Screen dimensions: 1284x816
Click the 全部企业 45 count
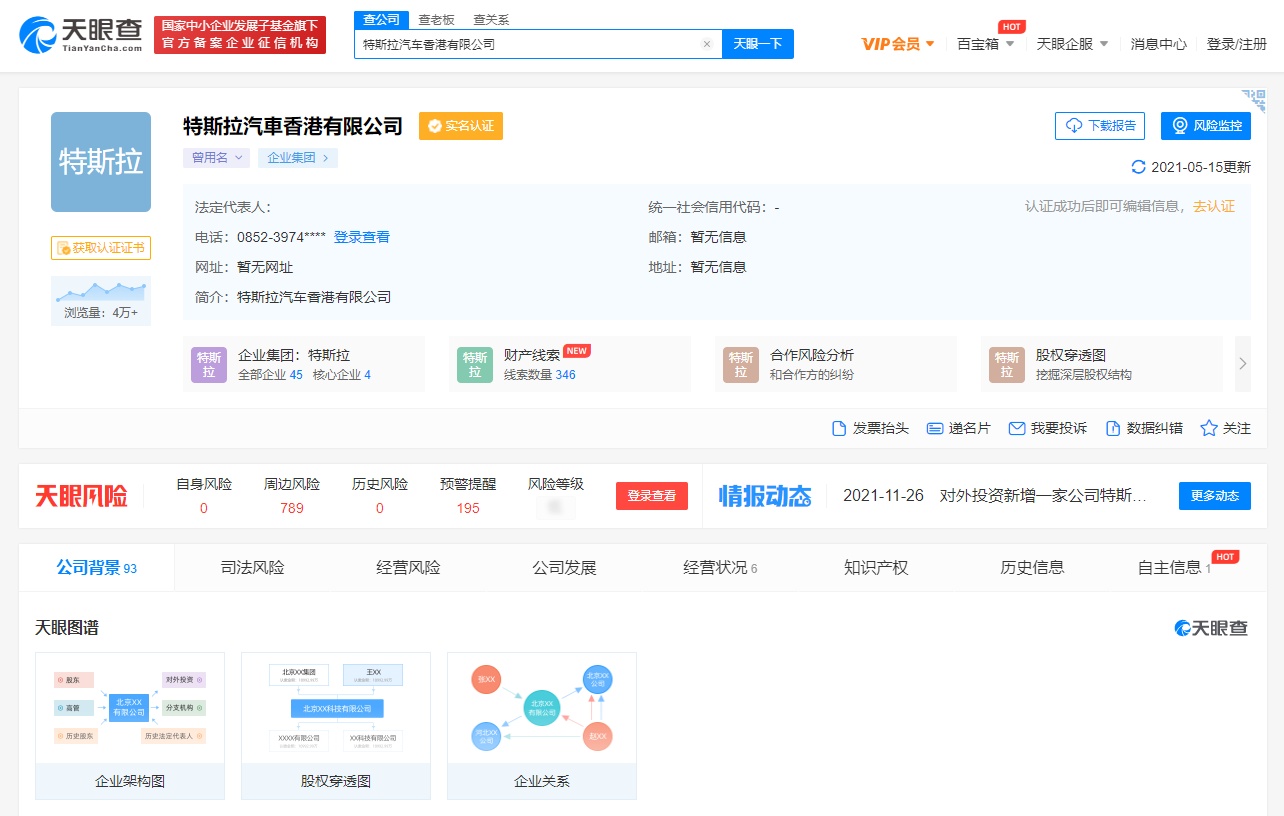click(x=270, y=375)
